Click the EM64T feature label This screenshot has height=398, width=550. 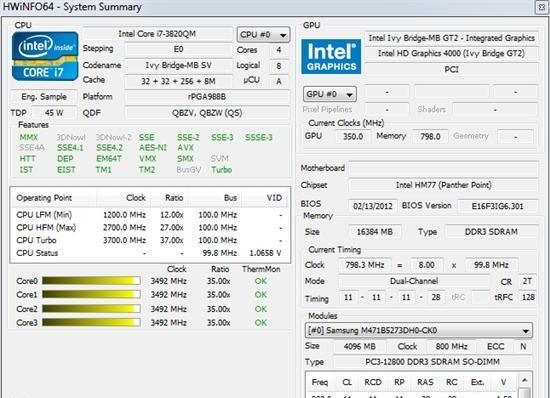tap(109, 158)
